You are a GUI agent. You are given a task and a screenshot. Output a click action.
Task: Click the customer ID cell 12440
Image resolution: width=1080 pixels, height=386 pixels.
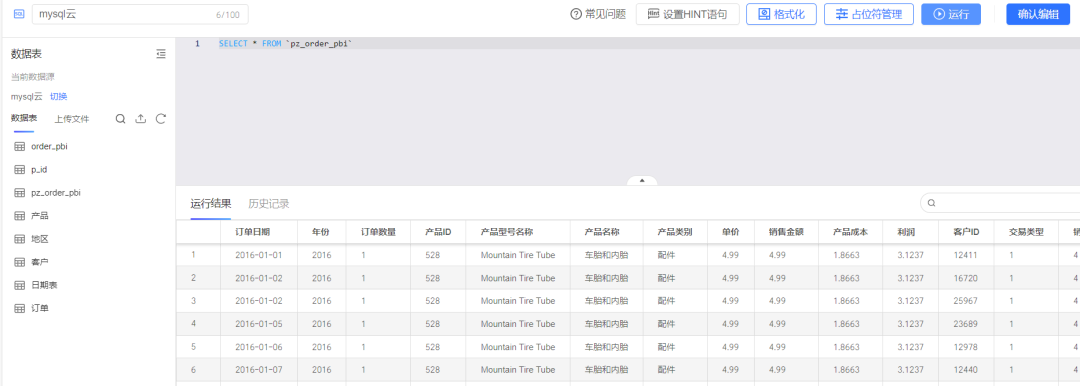point(966,370)
